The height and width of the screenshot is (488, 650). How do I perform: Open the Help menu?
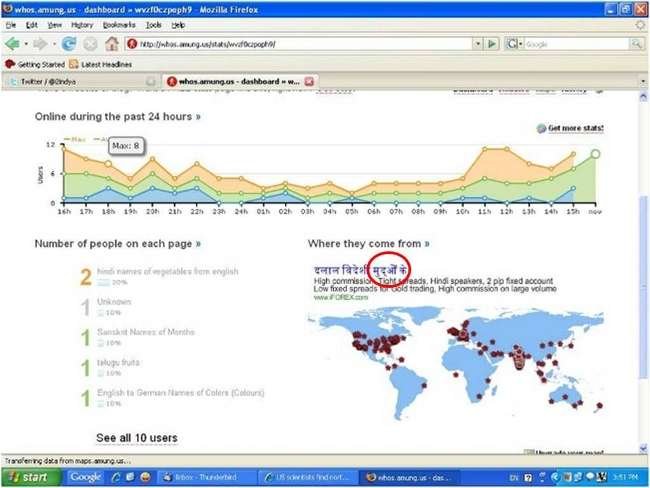pos(178,25)
